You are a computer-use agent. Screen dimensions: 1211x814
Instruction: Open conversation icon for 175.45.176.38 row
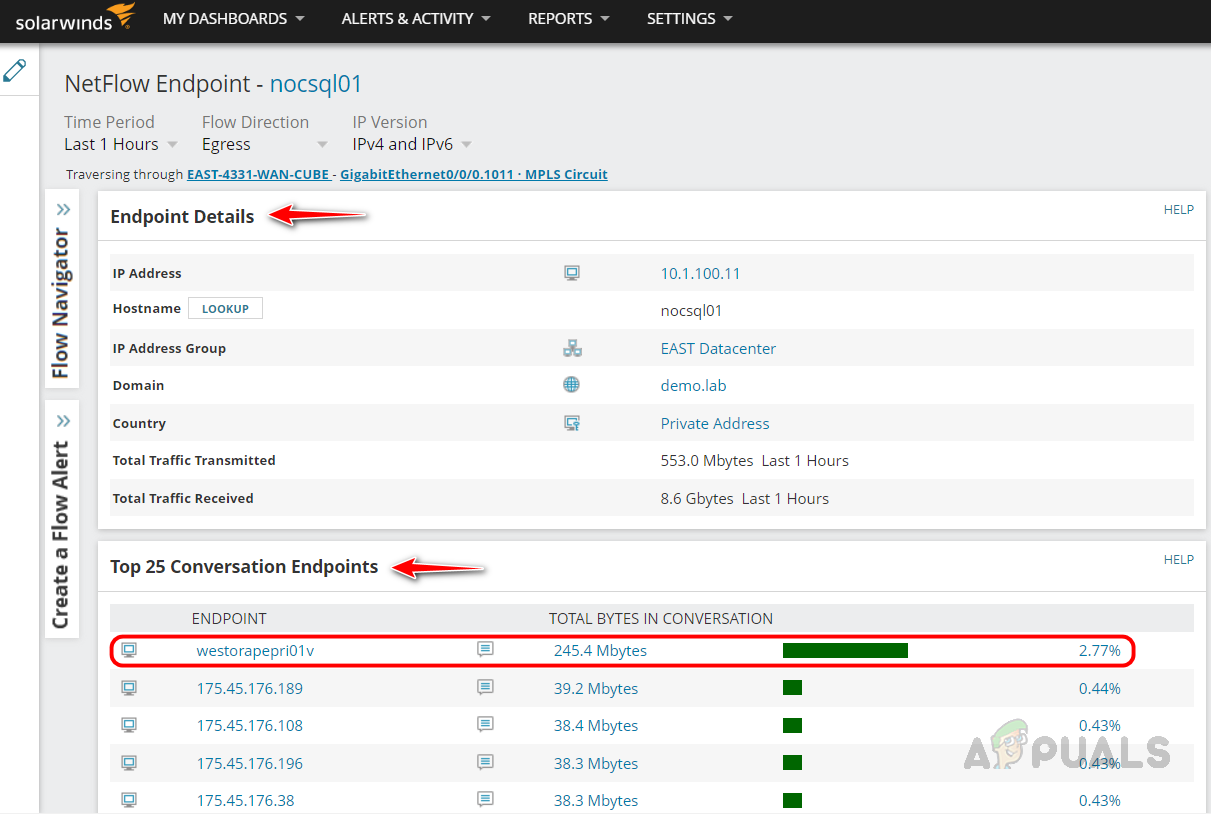(x=485, y=800)
